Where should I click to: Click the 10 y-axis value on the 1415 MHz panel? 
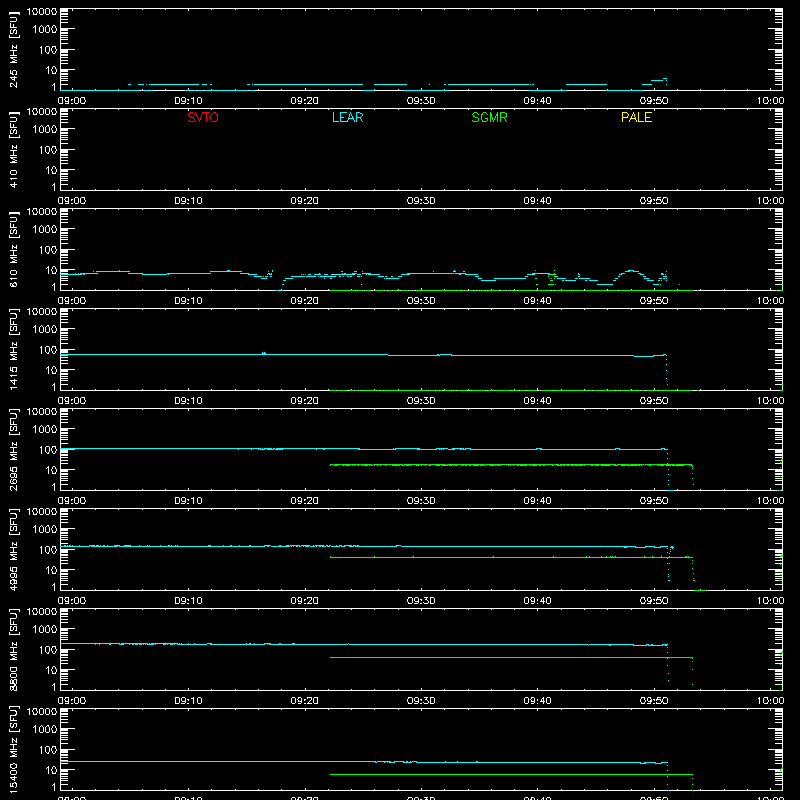tap(51, 370)
